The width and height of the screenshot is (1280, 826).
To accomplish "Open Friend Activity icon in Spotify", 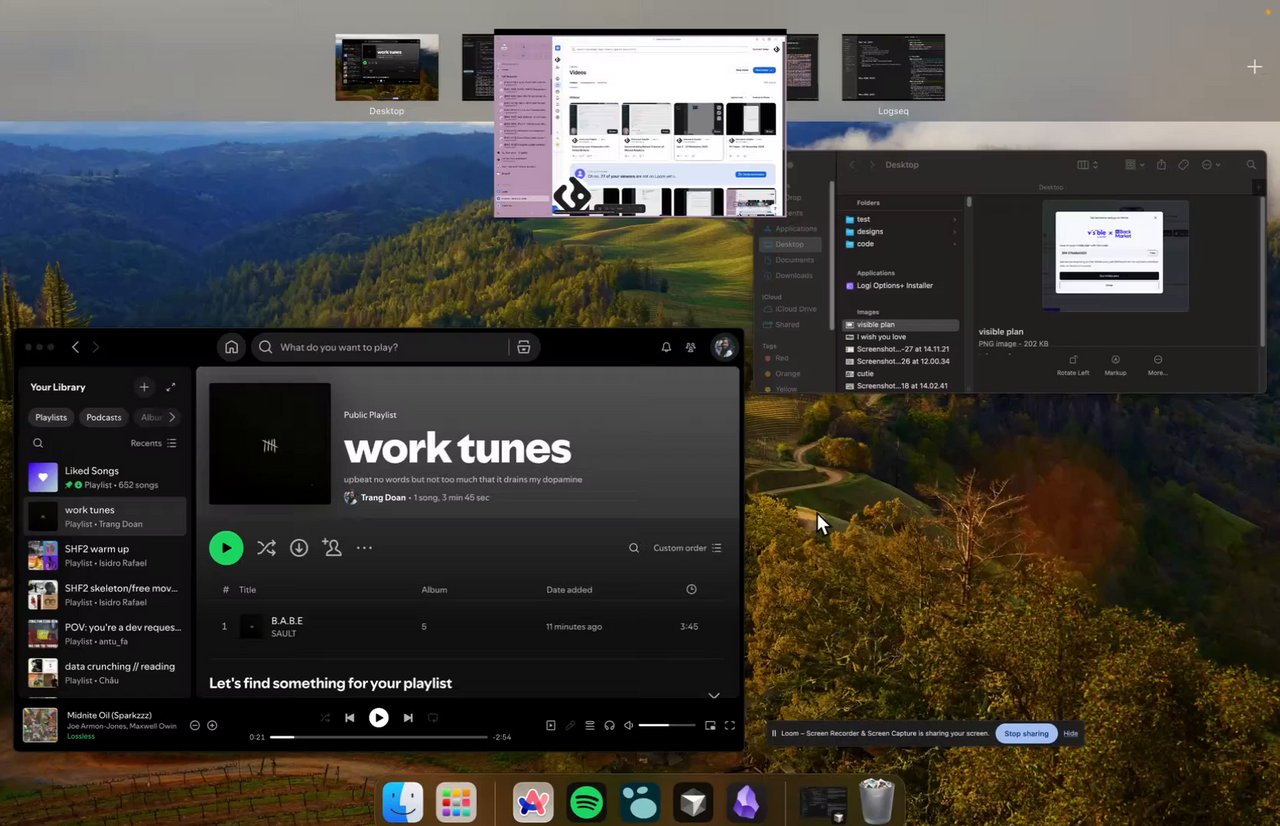I will tap(690, 347).
